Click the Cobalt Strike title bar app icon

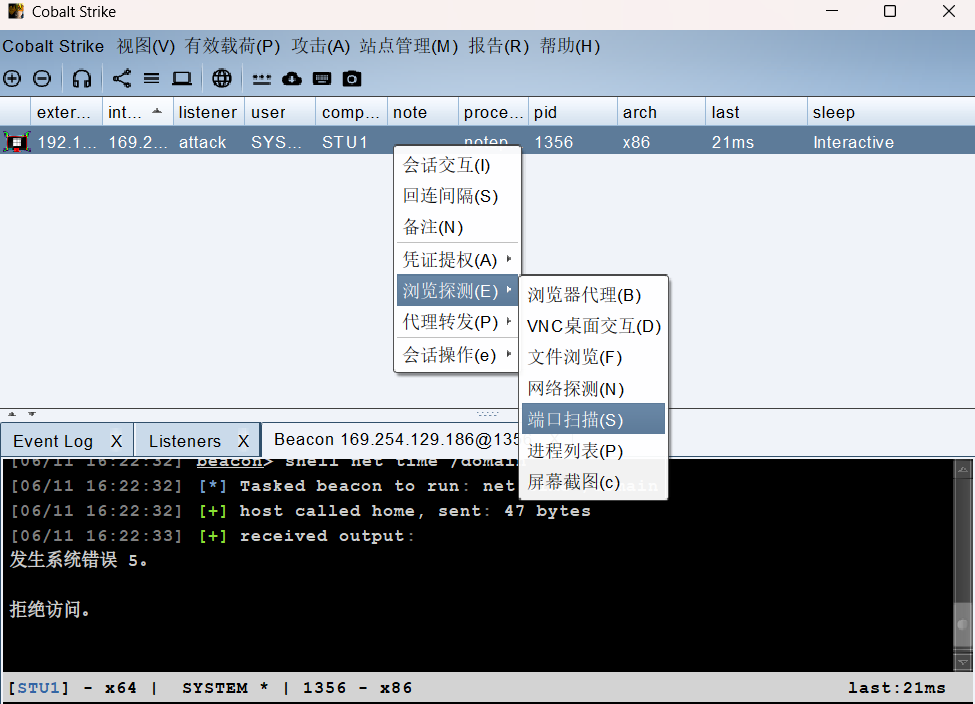click(16, 11)
